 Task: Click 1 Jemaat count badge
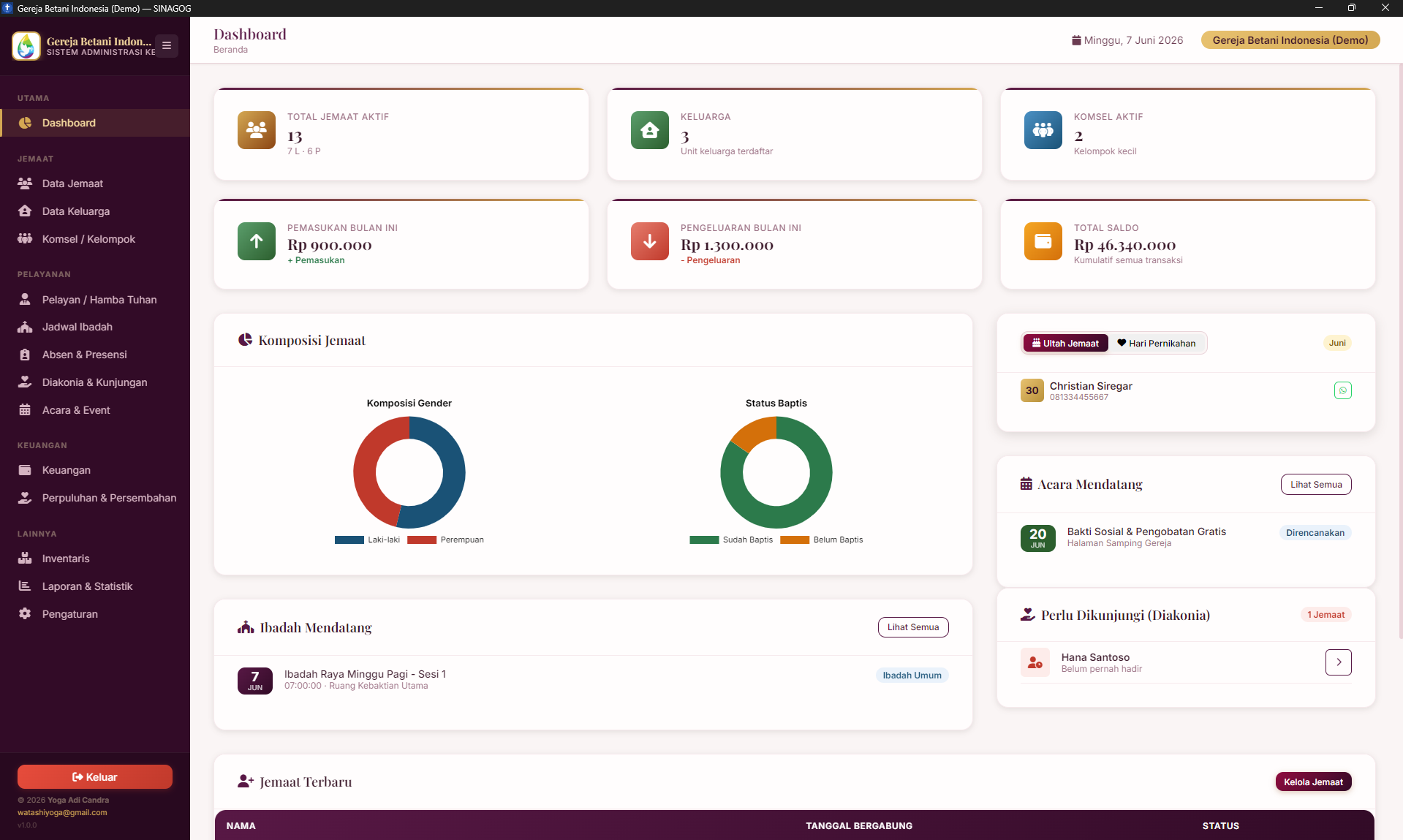(1326, 615)
